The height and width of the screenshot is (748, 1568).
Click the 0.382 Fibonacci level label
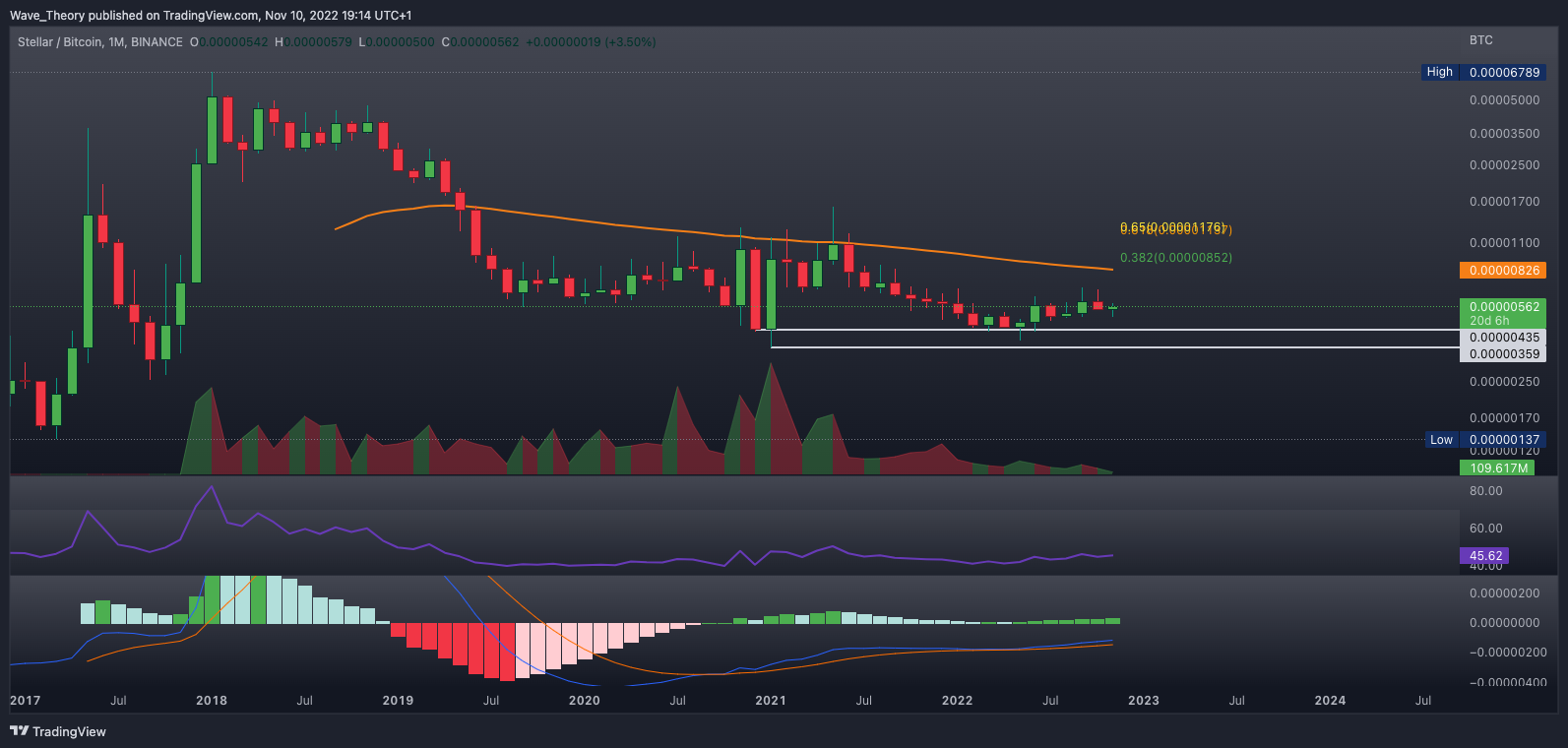(x=1175, y=258)
